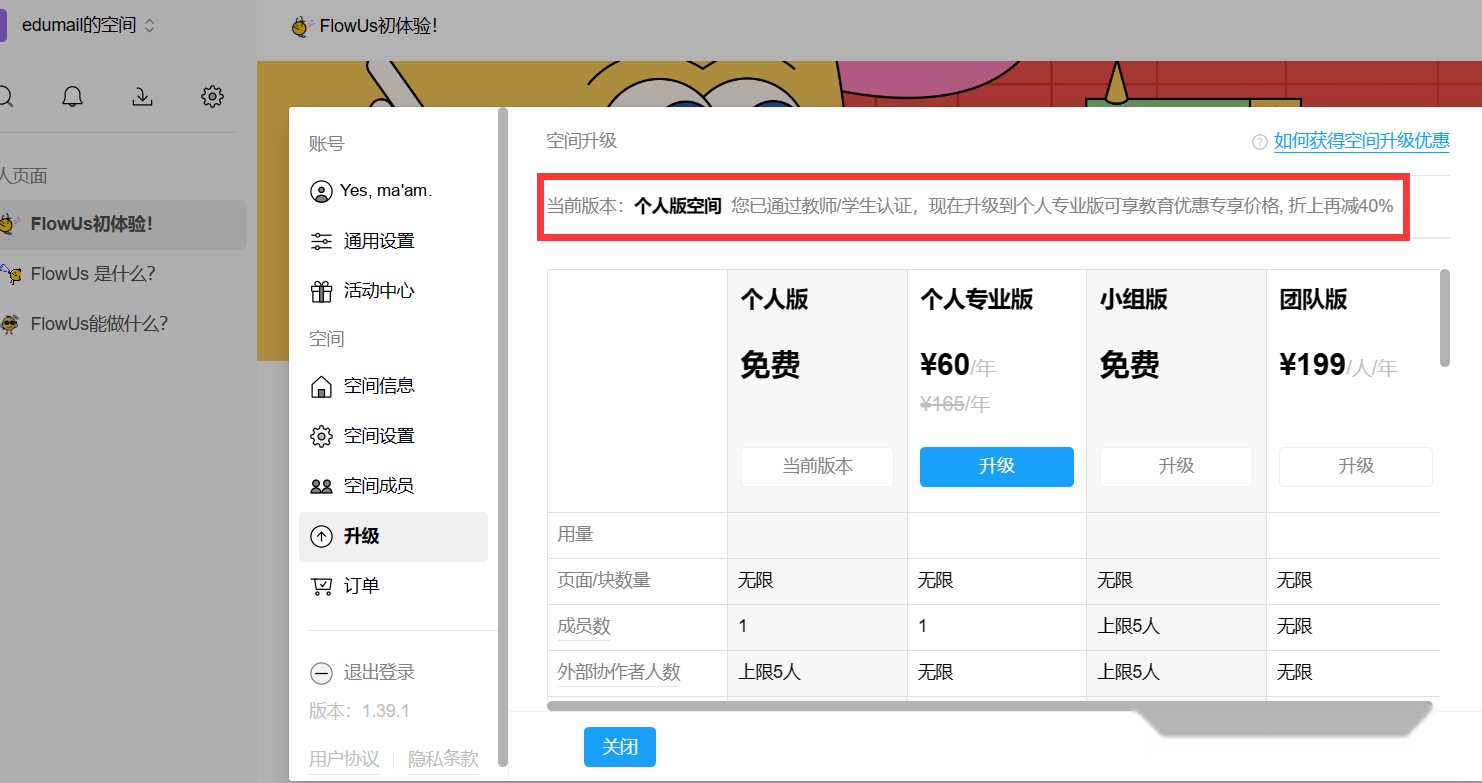Click the user avatar icon beside Yes, ma'am.
The image size is (1482, 783).
click(321, 191)
